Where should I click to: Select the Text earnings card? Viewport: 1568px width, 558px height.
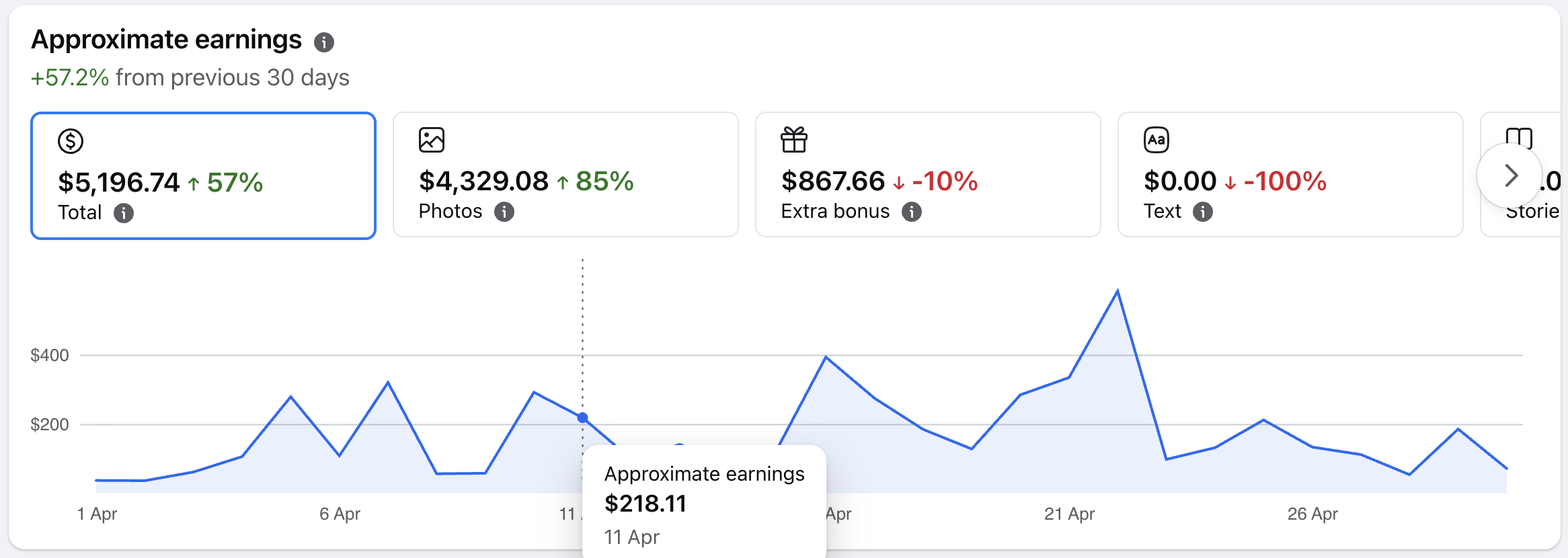pos(1290,174)
